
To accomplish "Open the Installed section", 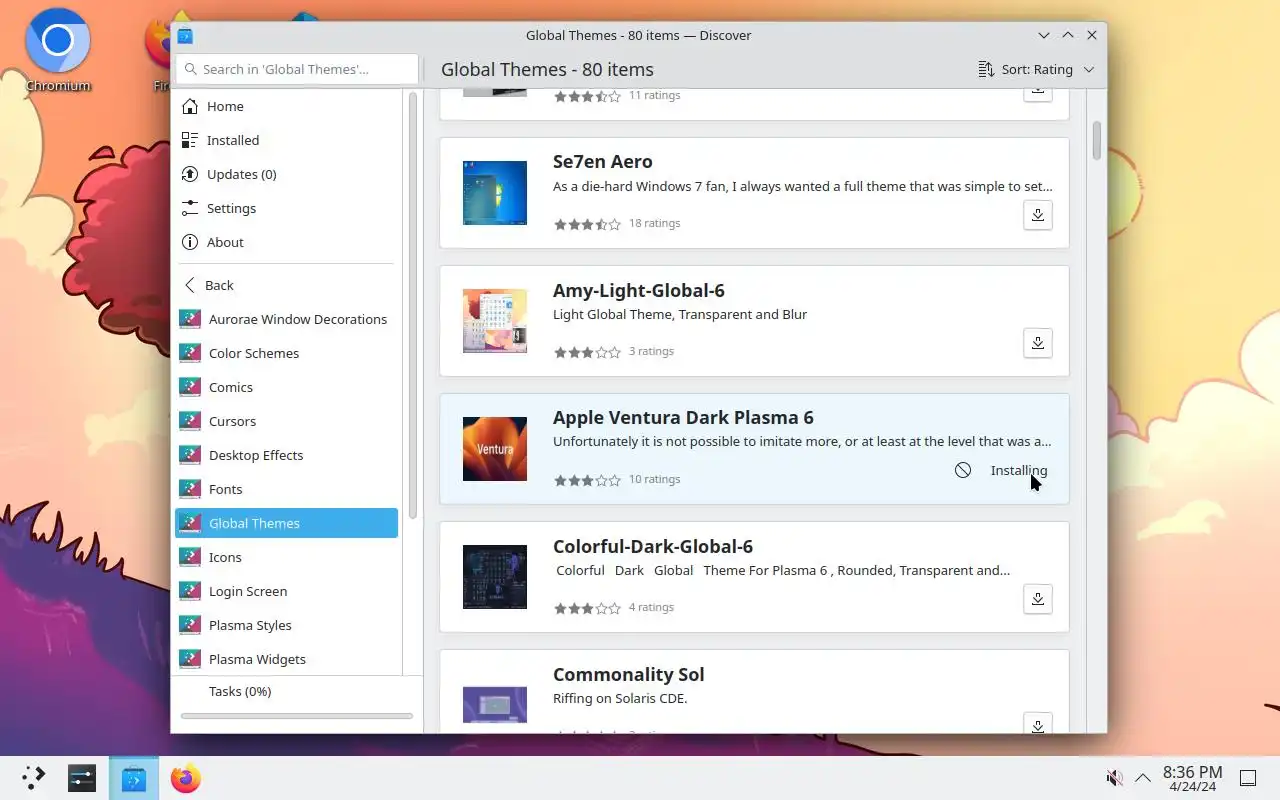I will 287,140.
